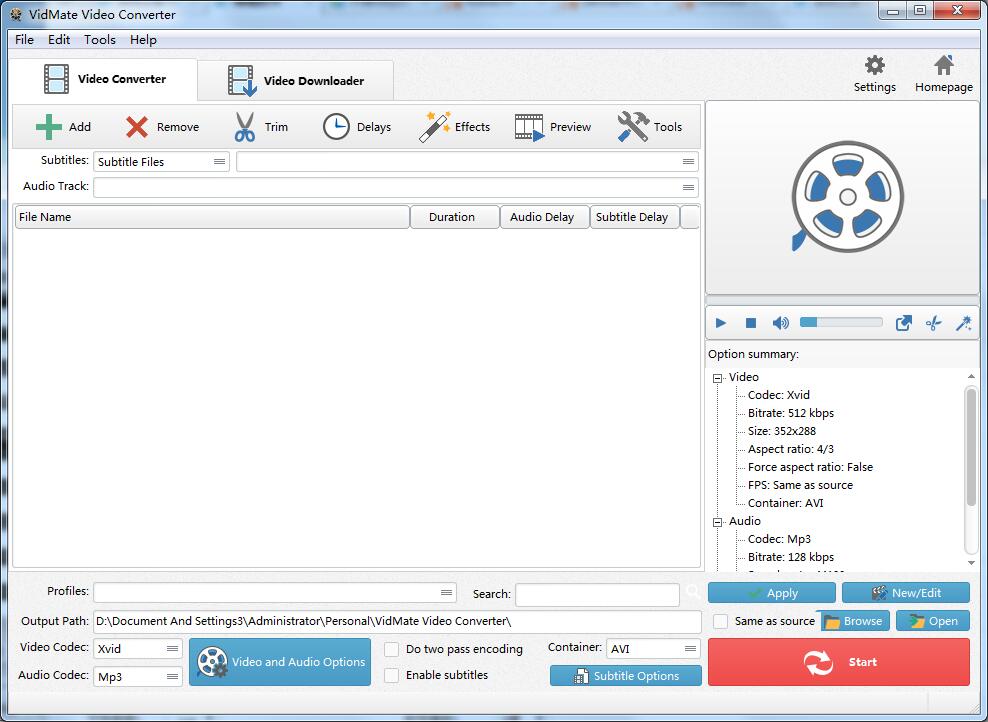The width and height of the screenshot is (988, 722).
Task: Open the Delays tool
Action: [357, 126]
